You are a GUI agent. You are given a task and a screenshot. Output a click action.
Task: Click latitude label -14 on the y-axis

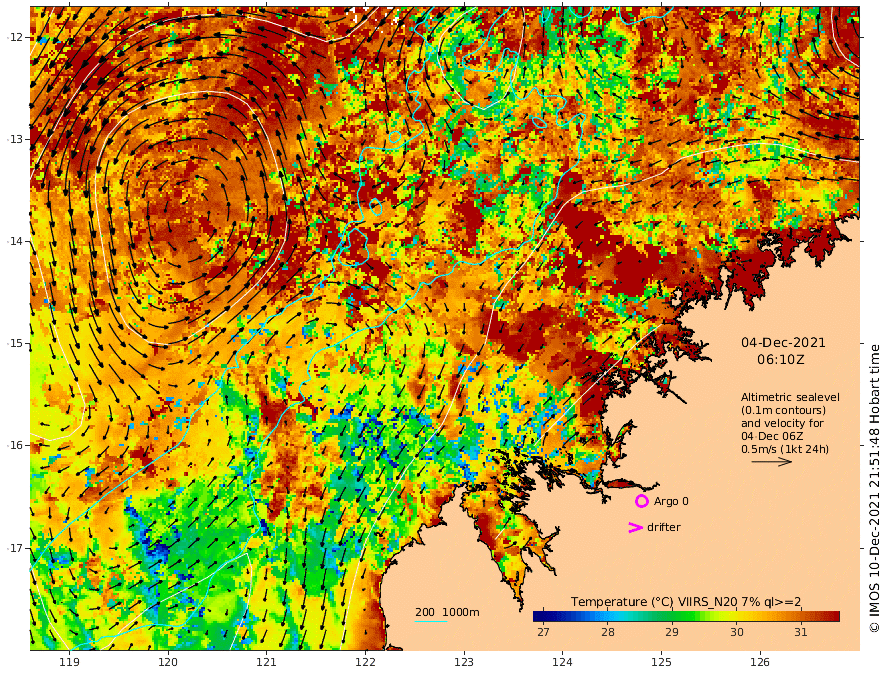[x=15, y=241]
